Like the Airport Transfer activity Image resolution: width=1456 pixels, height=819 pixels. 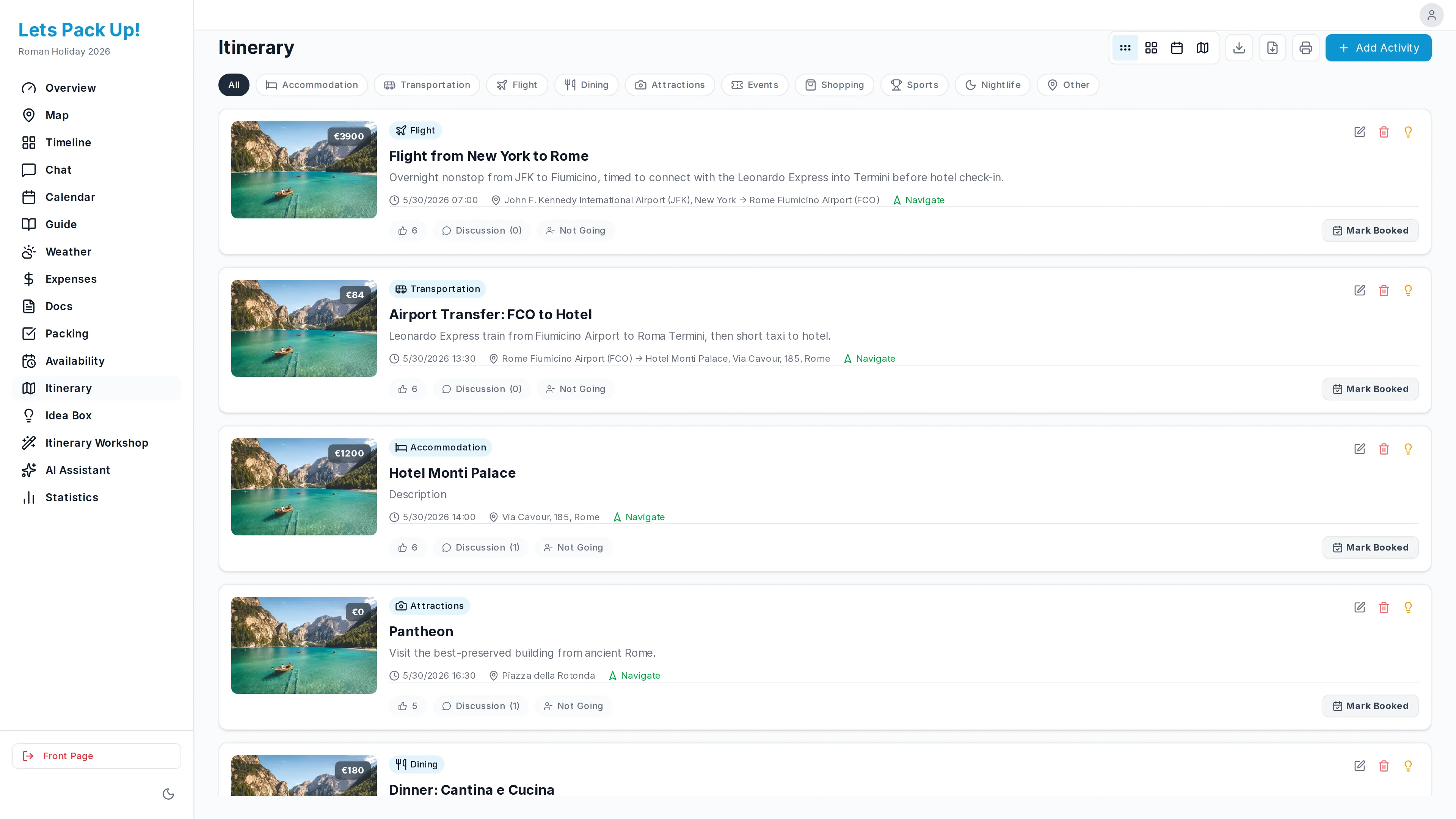(x=408, y=389)
